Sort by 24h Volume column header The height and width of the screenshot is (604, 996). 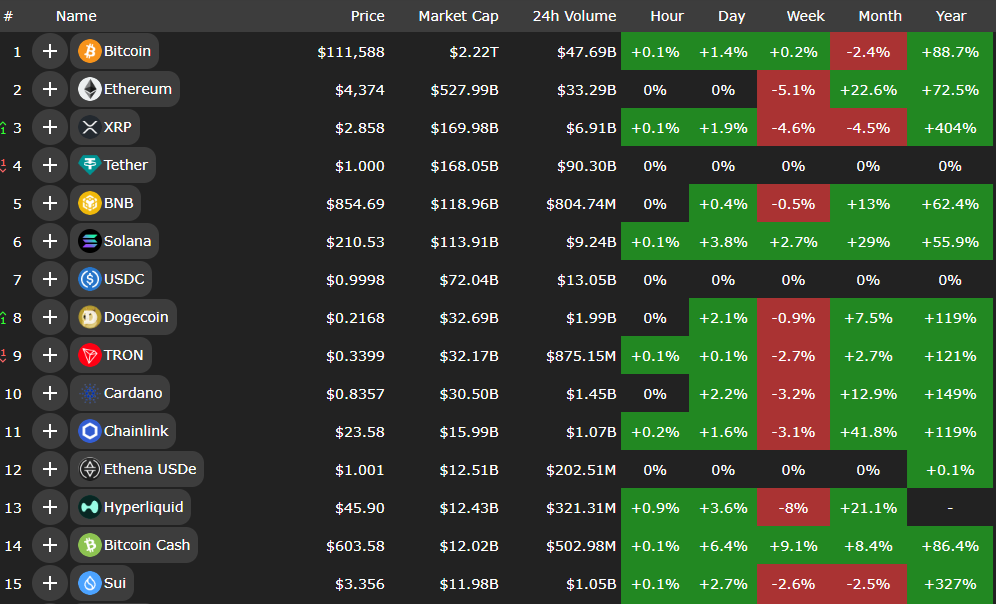(574, 16)
